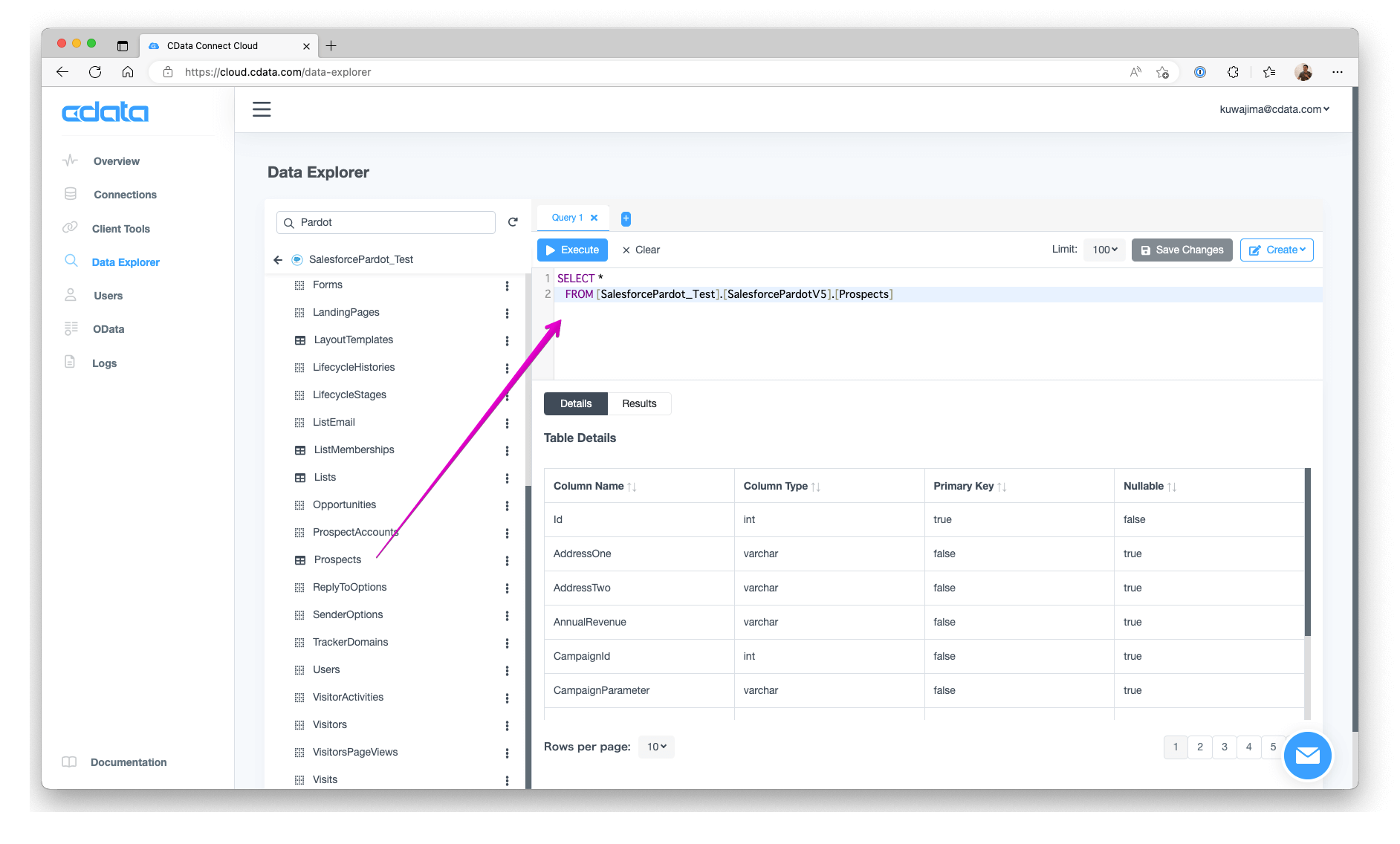
Task: Open browser home page
Action: [x=128, y=72]
